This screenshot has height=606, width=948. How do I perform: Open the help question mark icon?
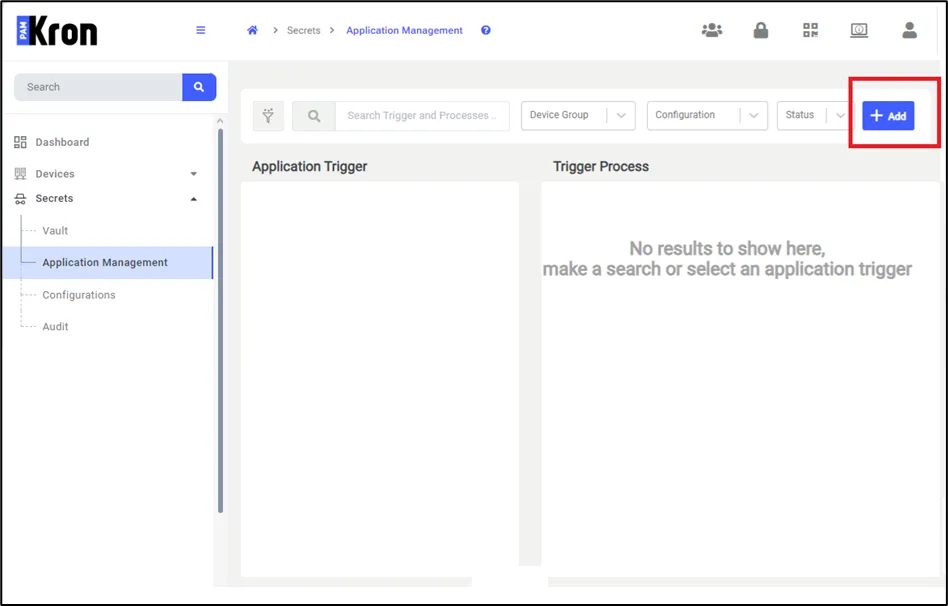(485, 30)
